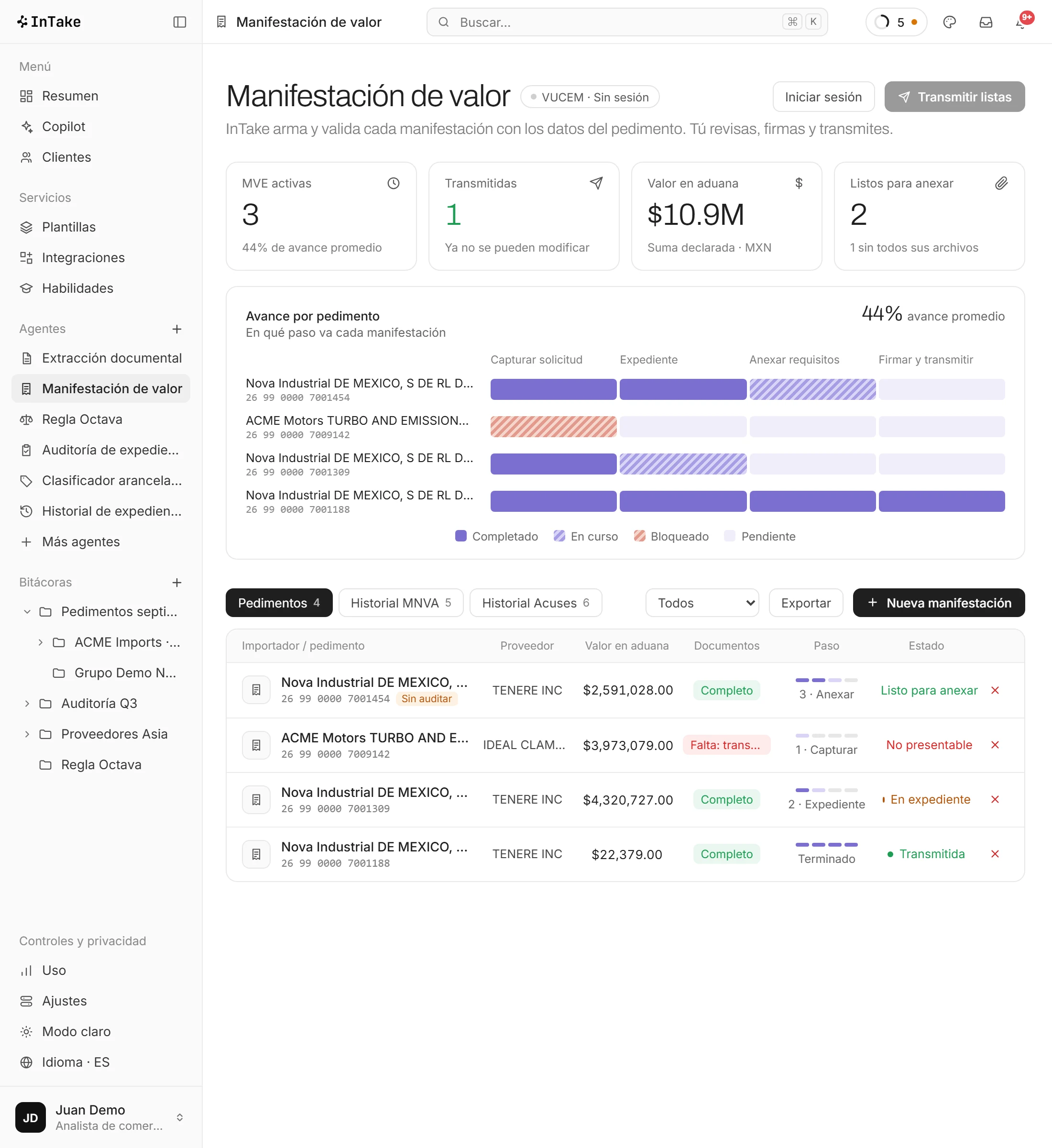1052x1148 pixels.
Task: Go to Regla Octava agent
Action: tap(101, 419)
